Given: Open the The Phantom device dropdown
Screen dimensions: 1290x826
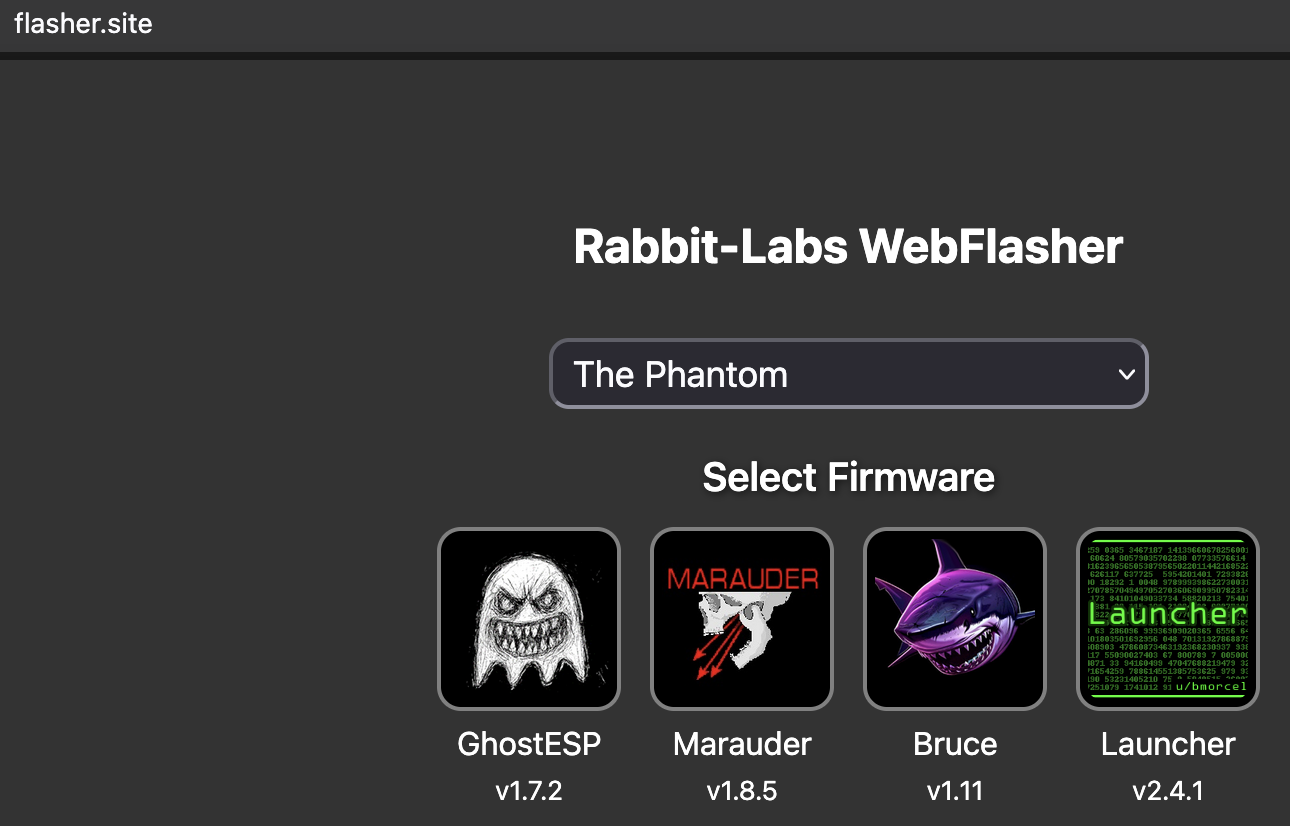Looking at the screenshot, I should point(848,374).
